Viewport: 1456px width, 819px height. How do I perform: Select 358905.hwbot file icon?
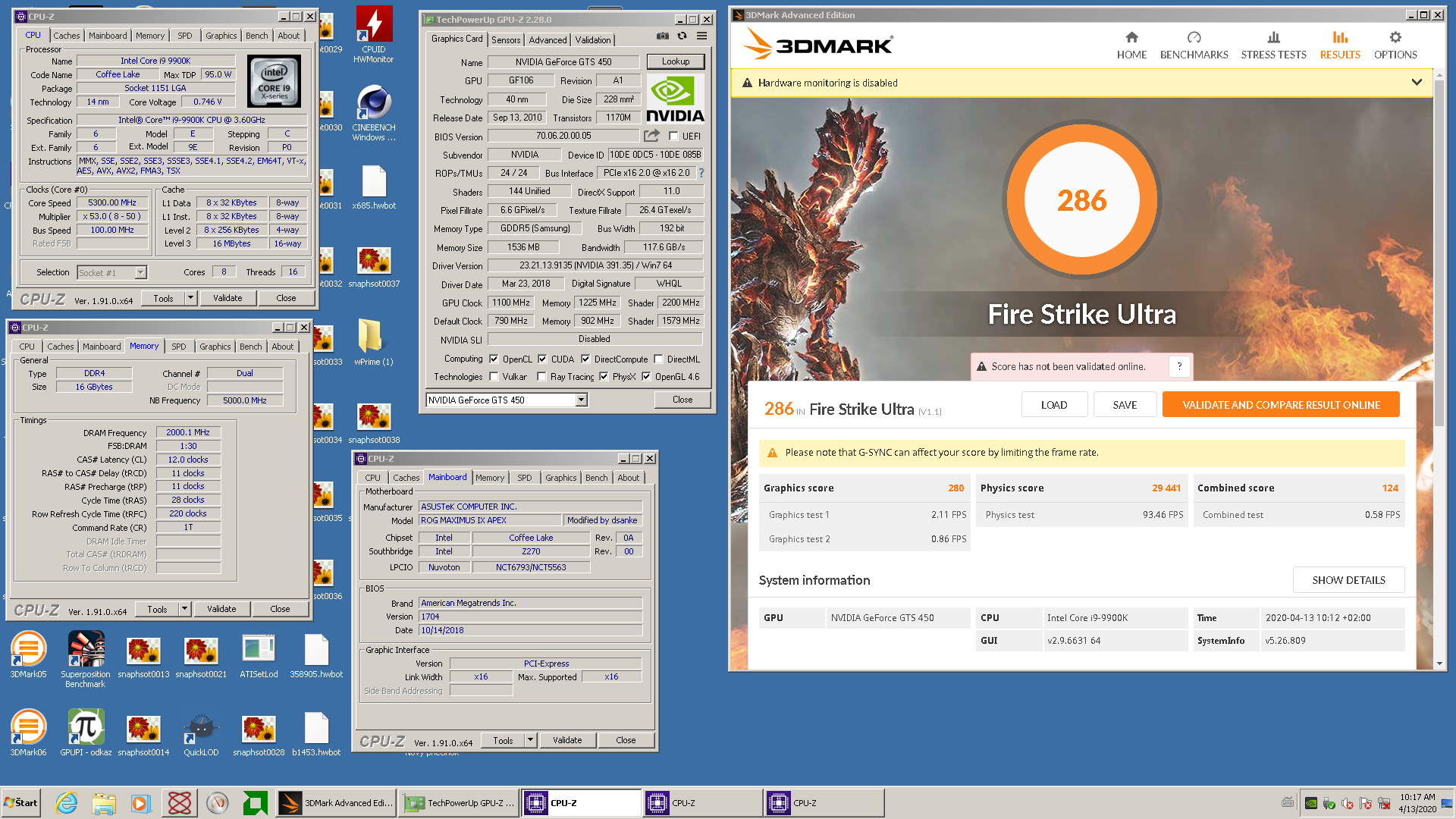[x=316, y=657]
